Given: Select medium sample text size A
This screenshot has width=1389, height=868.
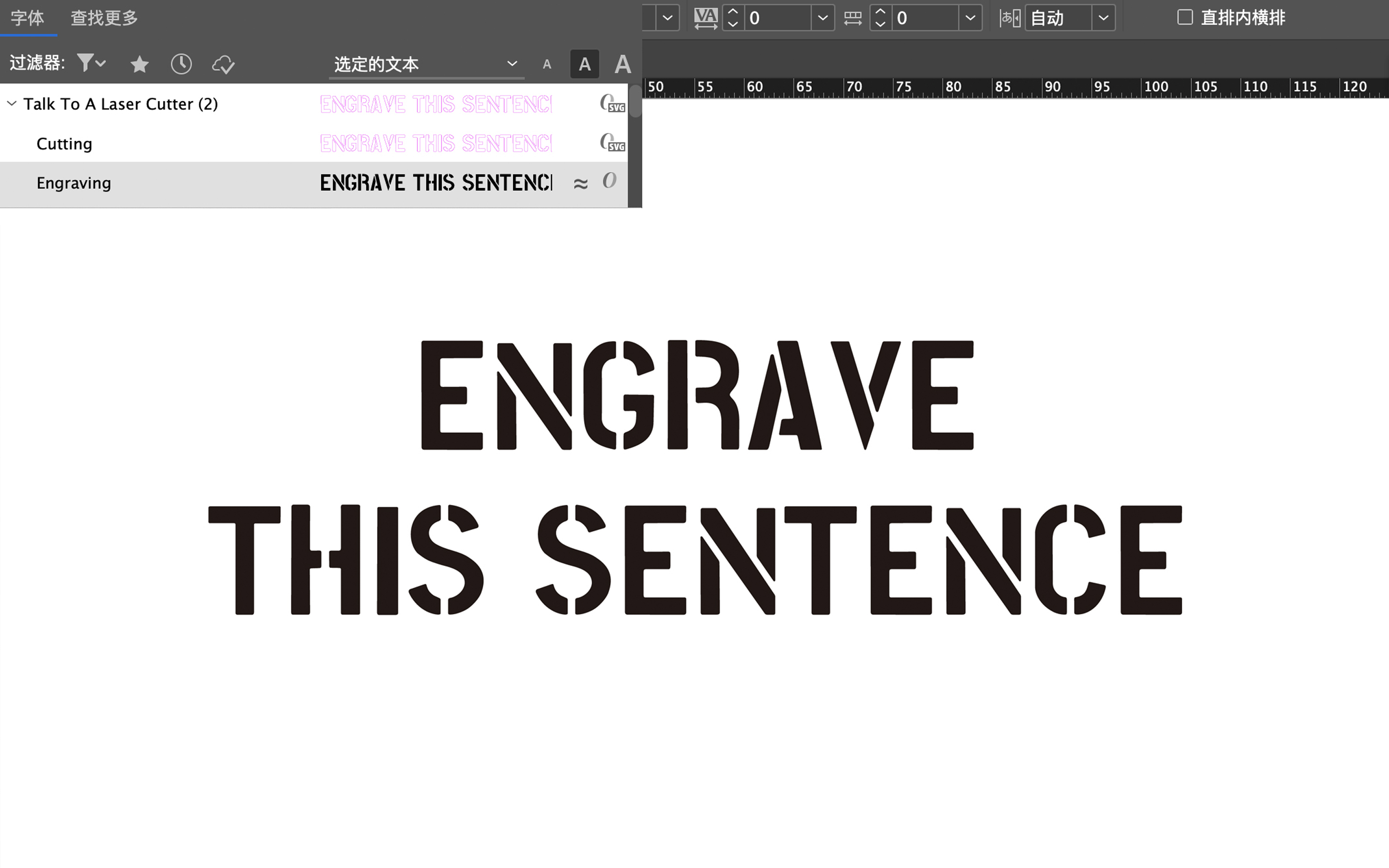Looking at the screenshot, I should [x=585, y=64].
